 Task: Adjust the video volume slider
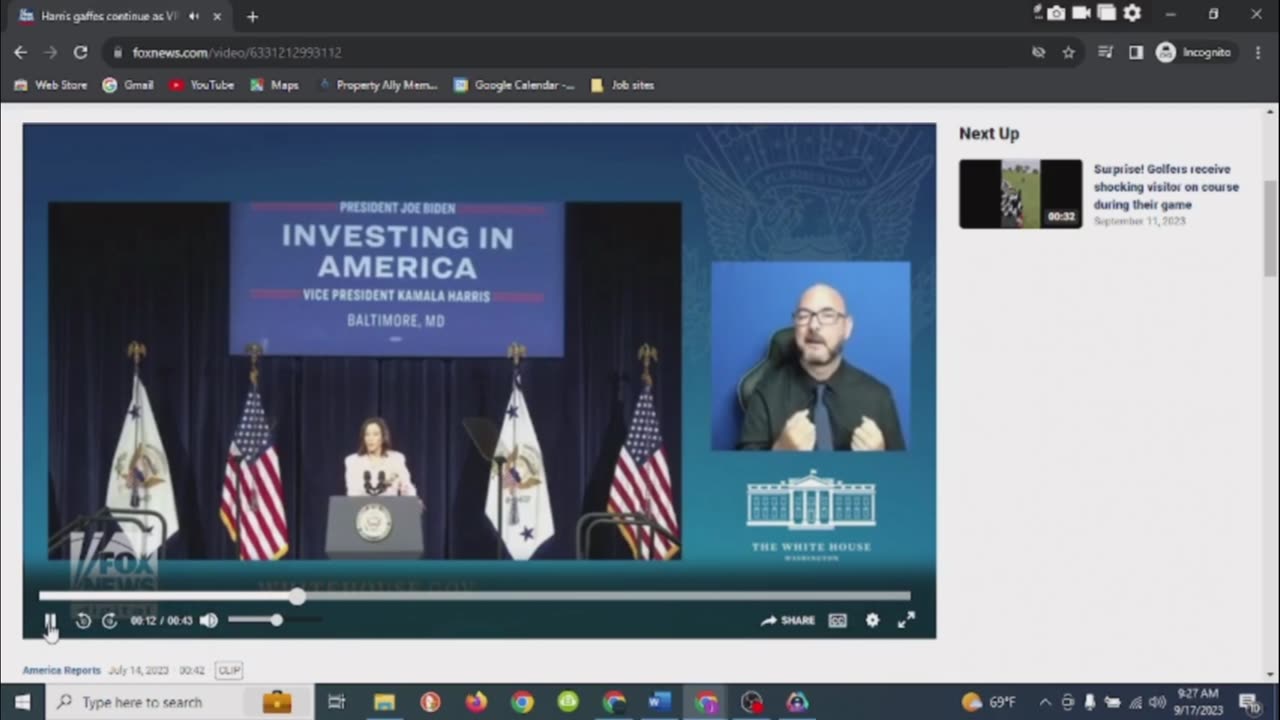coord(275,620)
